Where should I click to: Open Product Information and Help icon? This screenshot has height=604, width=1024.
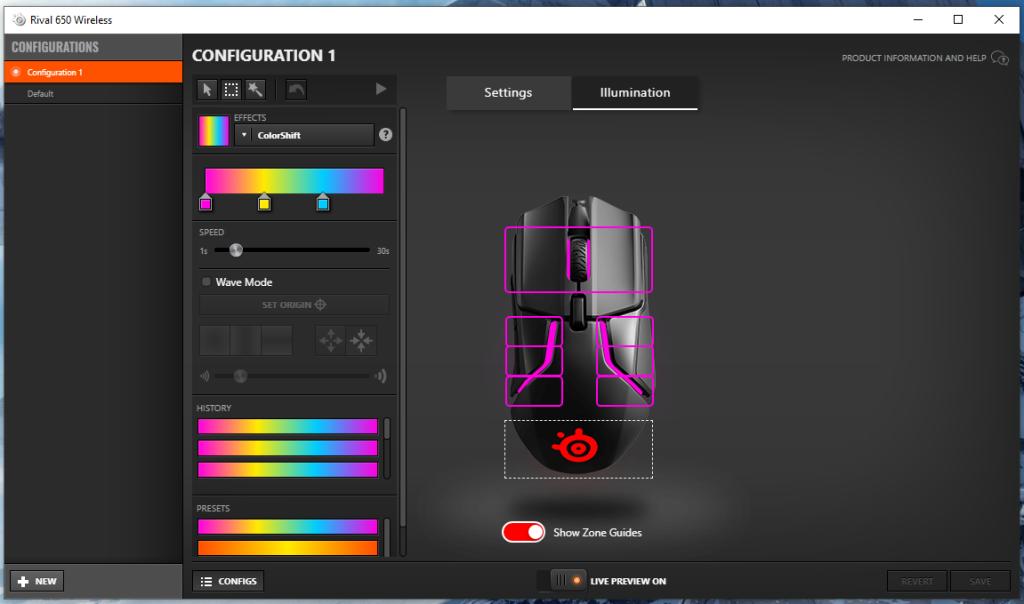tap(999, 58)
